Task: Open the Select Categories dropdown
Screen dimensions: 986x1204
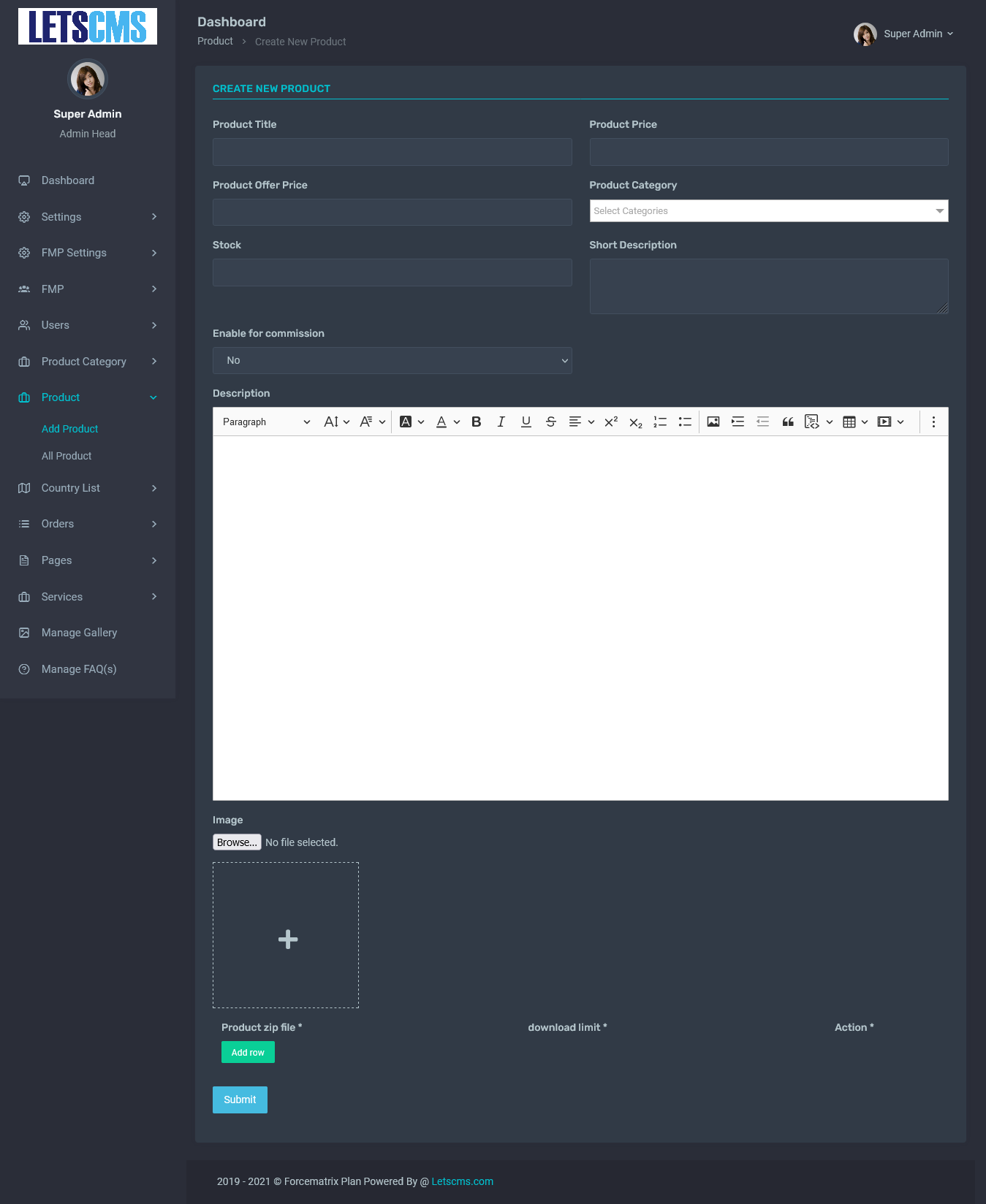Action: click(x=768, y=211)
